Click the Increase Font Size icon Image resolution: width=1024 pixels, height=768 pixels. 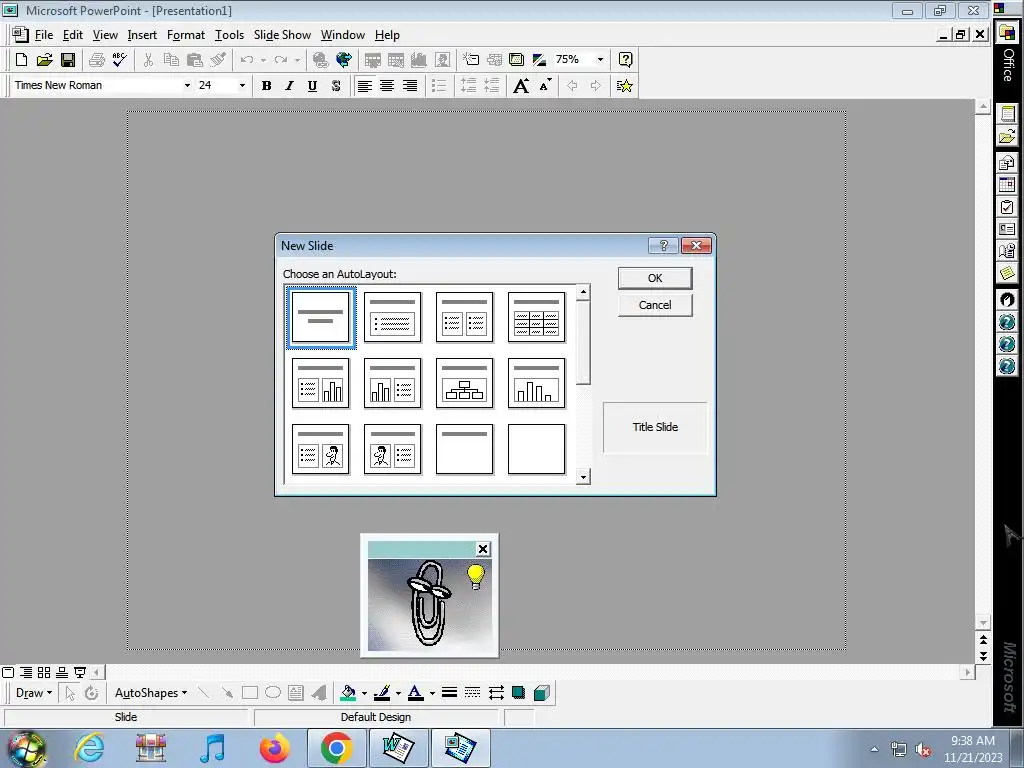coord(521,86)
